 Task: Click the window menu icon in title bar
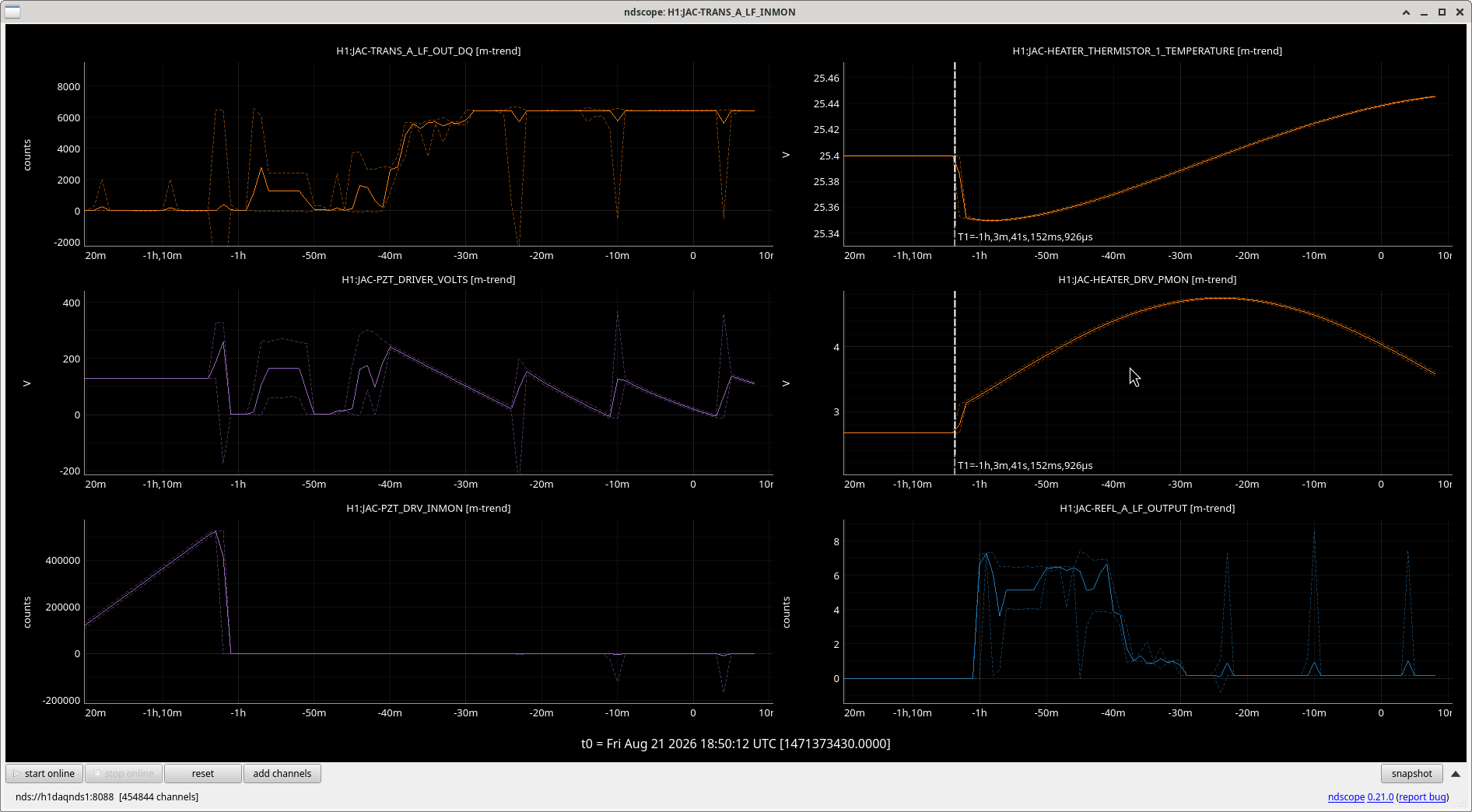click(x=12, y=12)
